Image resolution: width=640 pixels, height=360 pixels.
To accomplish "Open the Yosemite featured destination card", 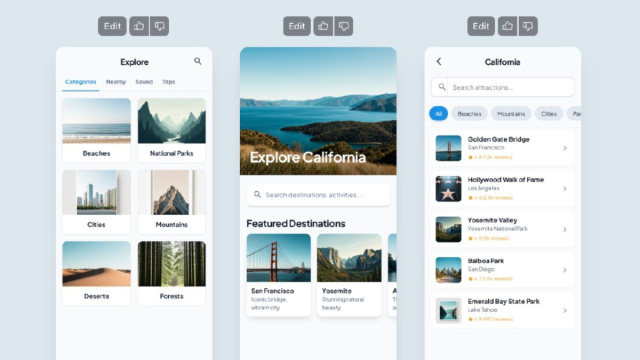I will [349, 275].
